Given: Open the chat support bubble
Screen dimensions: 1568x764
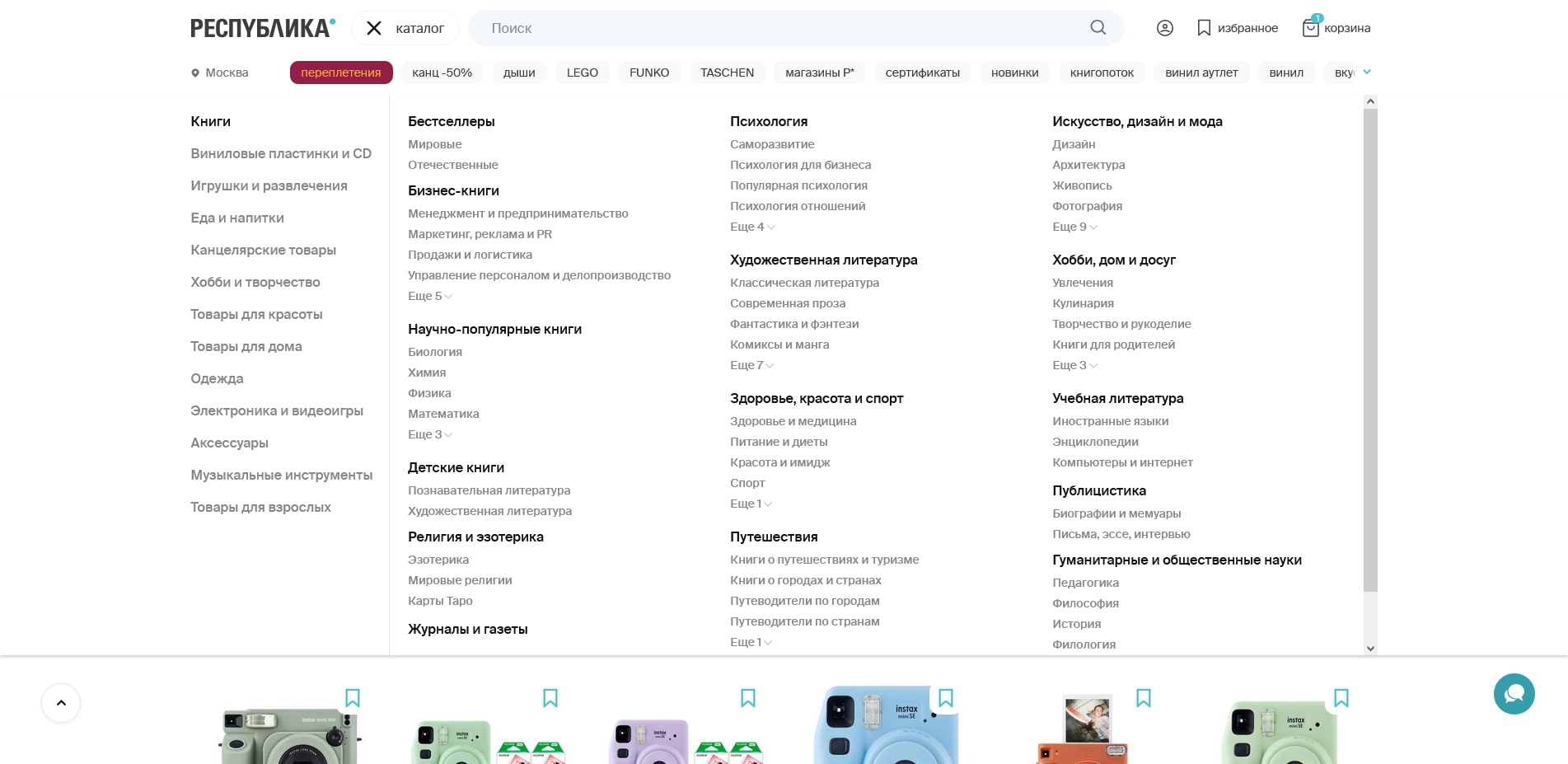Looking at the screenshot, I should coord(1514,694).
